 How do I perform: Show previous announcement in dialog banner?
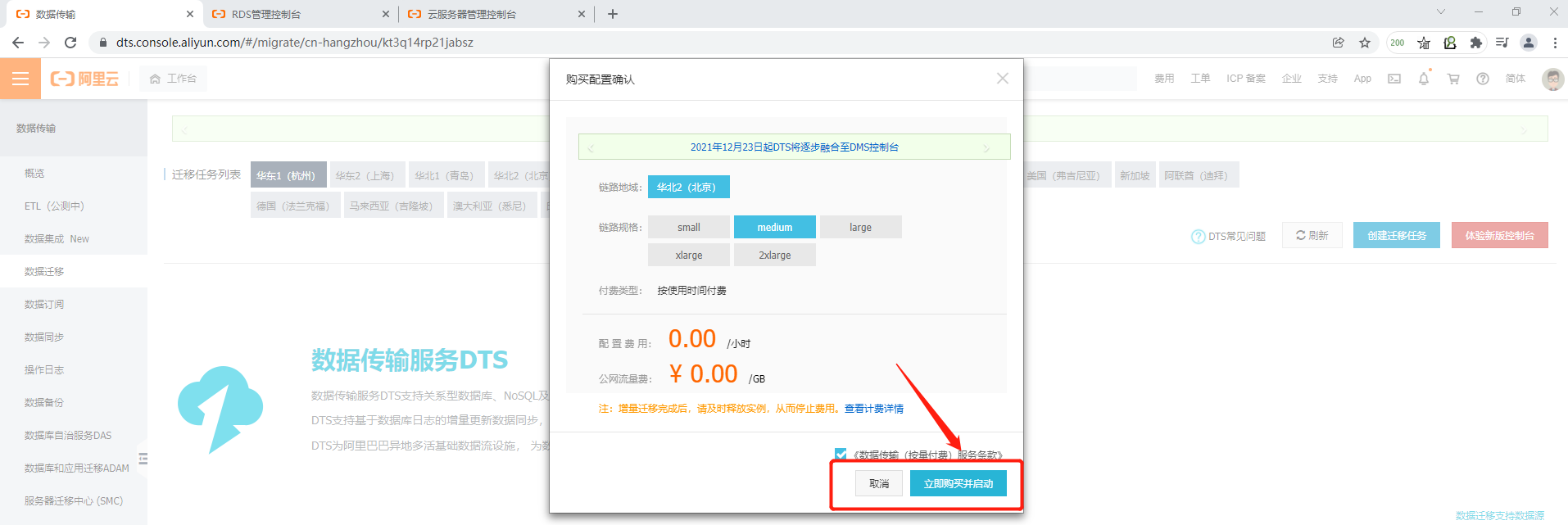click(590, 147)
